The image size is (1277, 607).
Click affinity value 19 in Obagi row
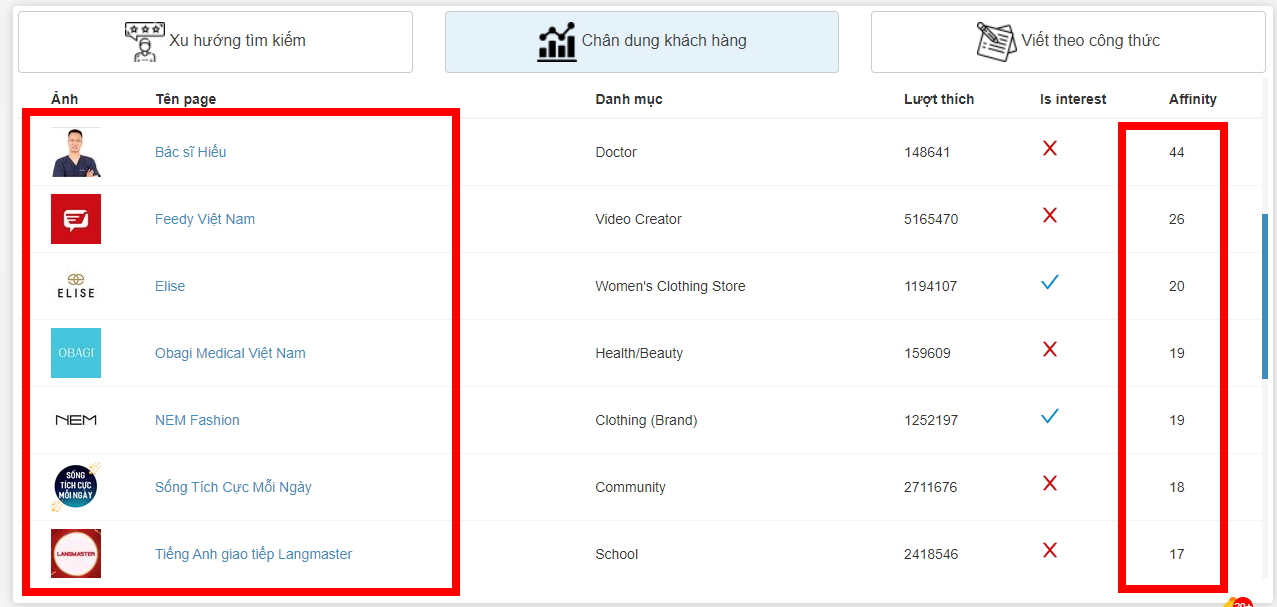[x=1177, y=353]
